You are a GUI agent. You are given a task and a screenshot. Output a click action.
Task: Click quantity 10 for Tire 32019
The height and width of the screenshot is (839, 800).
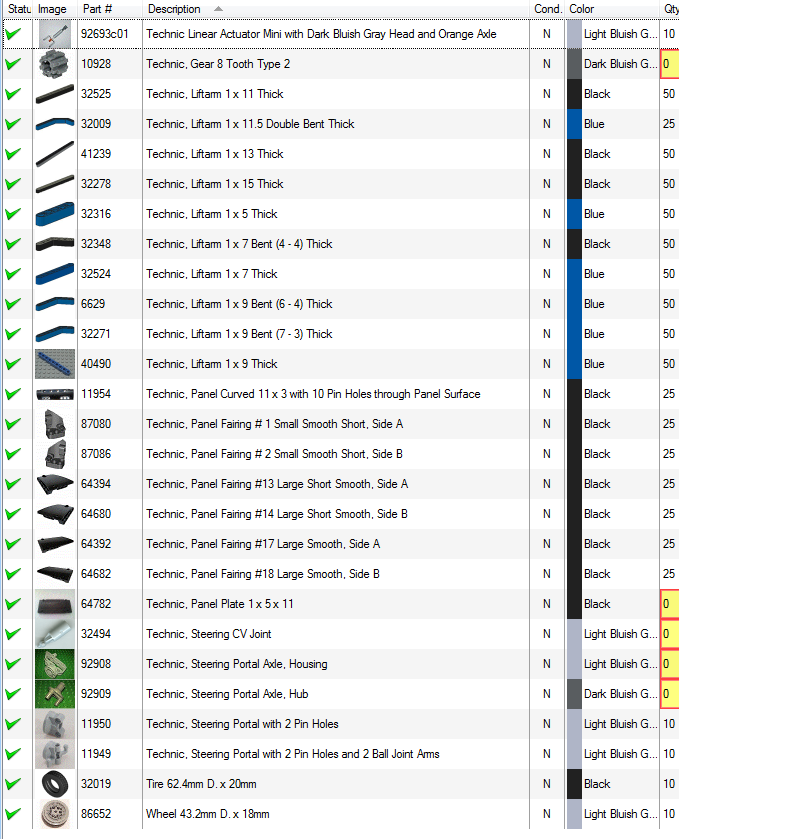tap(669, 784)
